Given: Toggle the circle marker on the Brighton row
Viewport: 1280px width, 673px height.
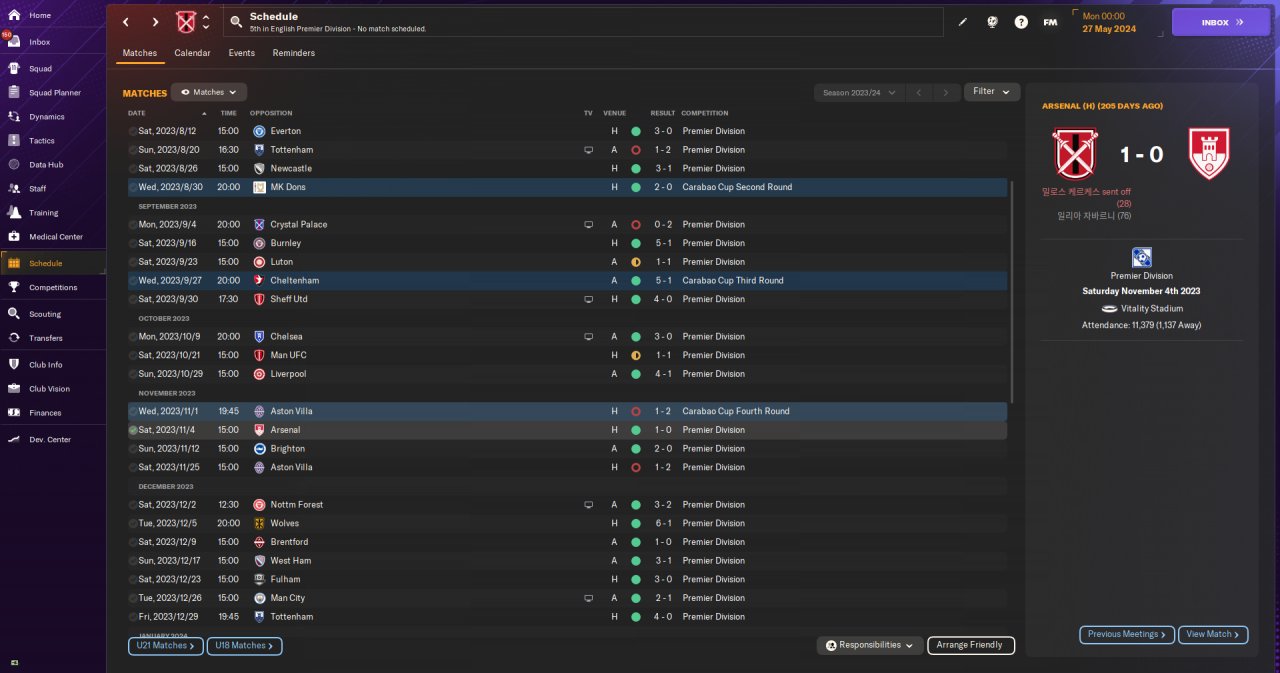Looking at the screenshot, I should tap(133, 449).
